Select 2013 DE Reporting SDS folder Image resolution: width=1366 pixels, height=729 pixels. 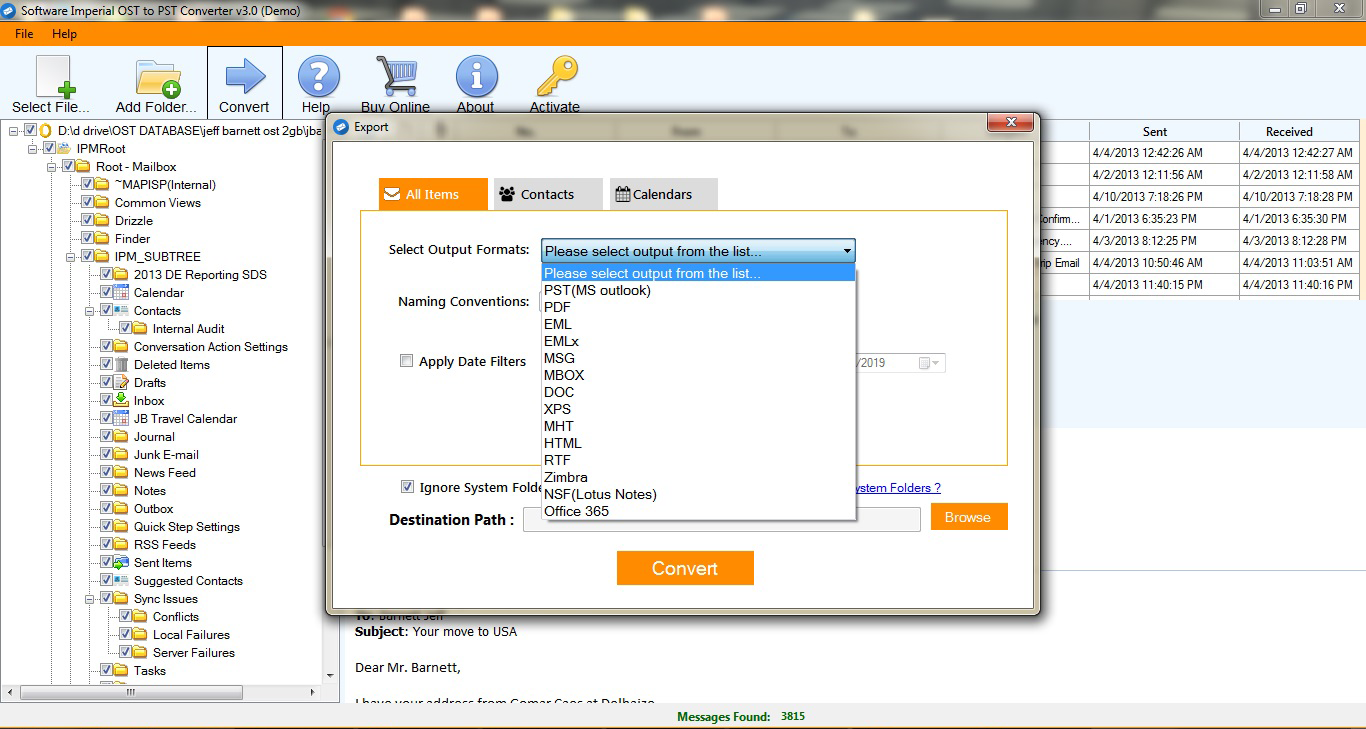pyautogui.click(x=200, y=274)
